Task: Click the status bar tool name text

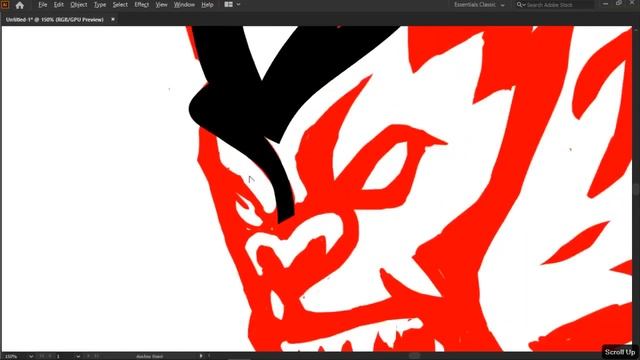Action: pyautogui.click(x=149, y=356)
